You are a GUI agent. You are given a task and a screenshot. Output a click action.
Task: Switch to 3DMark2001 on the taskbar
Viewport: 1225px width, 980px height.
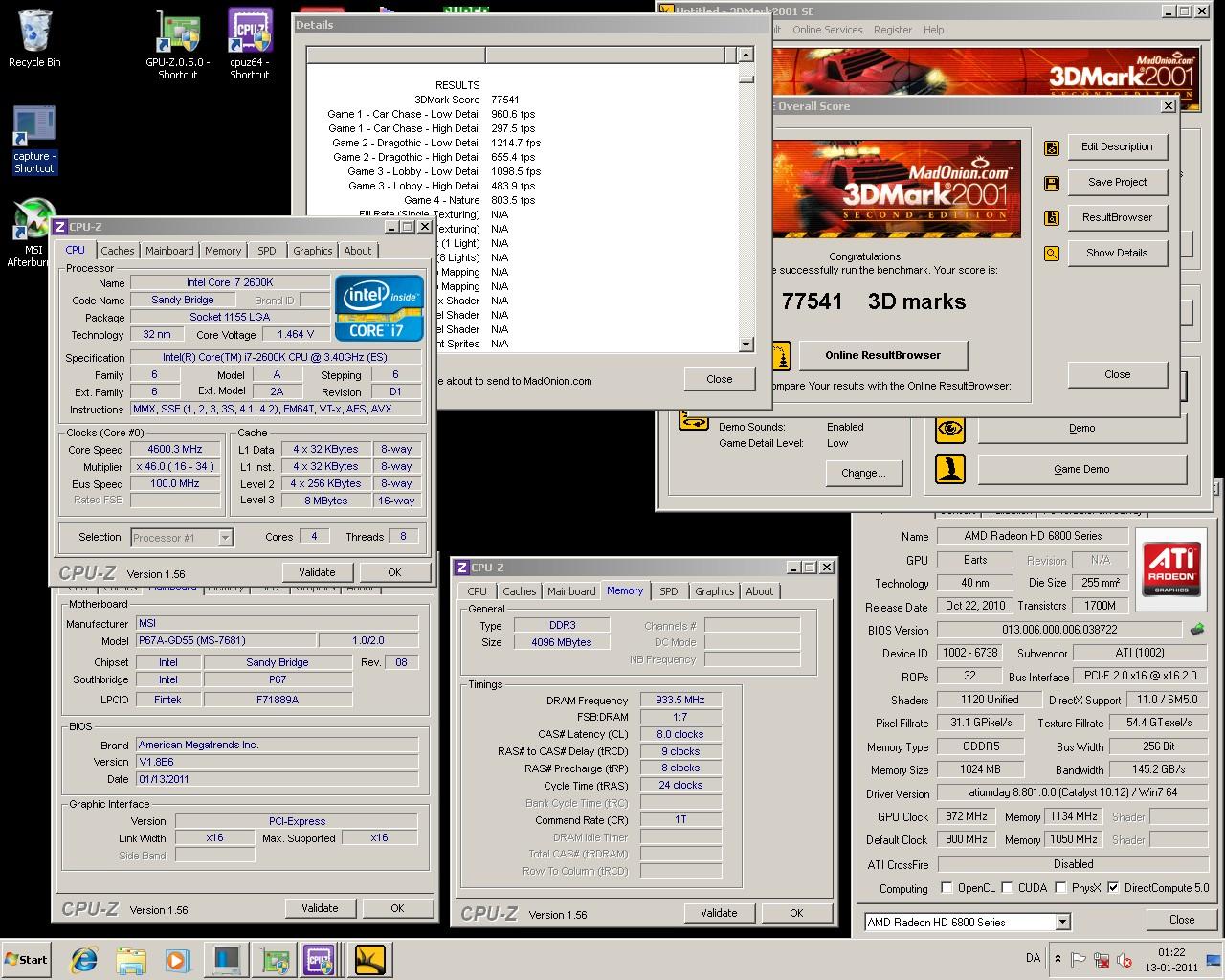point(369,960)
